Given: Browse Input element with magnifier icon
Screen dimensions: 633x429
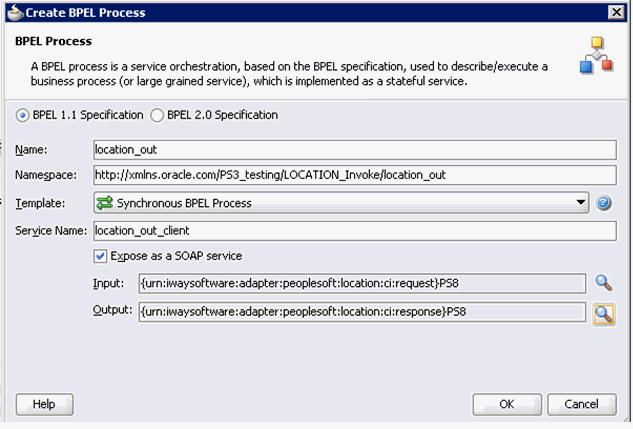Looking at the screenshot, I should pos(604,283).
